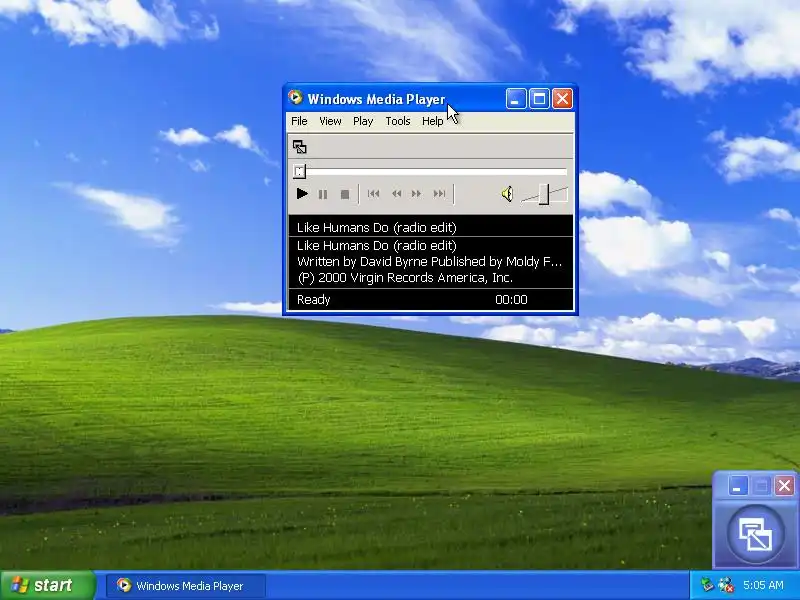This screenshot has height=600, width=800.
Task: Click the large round mode-switch button in the anchor window
Action: (x=756, y=534)
